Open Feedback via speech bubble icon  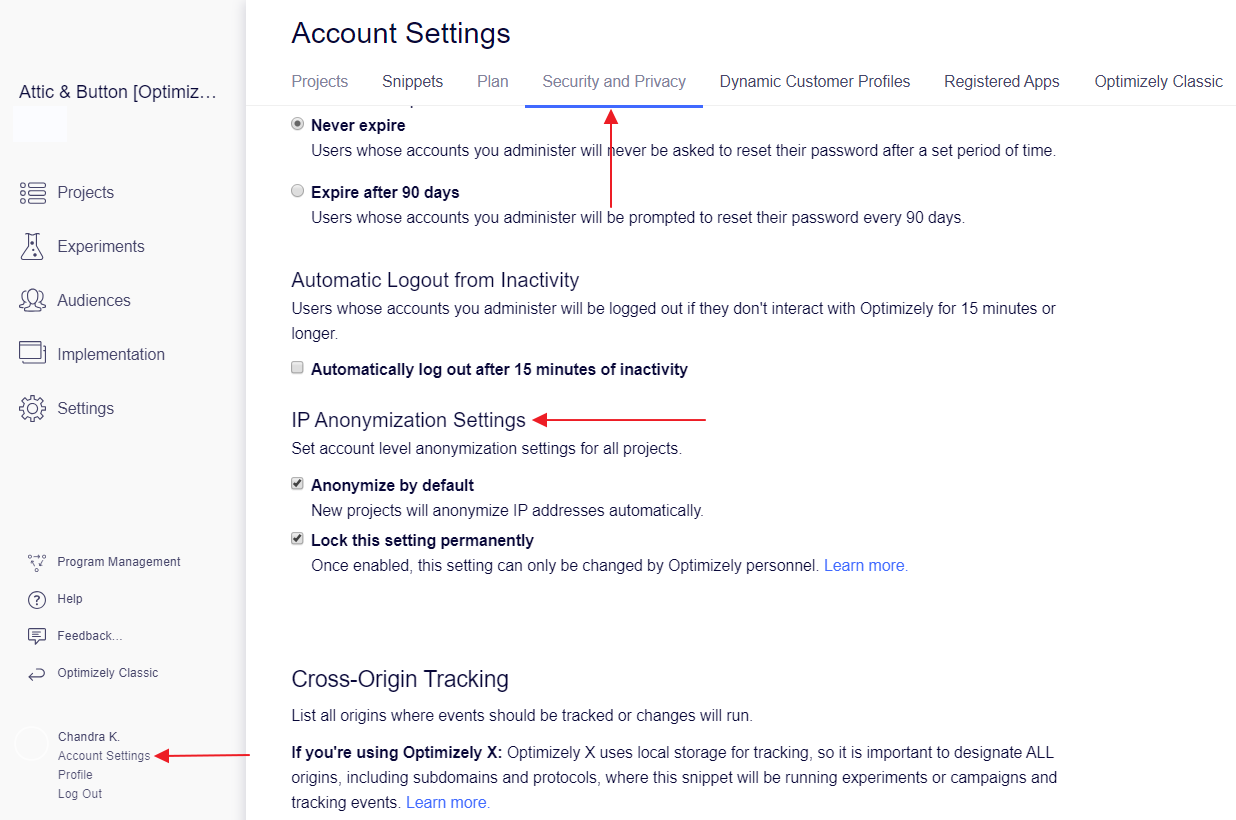[x=37, y=636]
